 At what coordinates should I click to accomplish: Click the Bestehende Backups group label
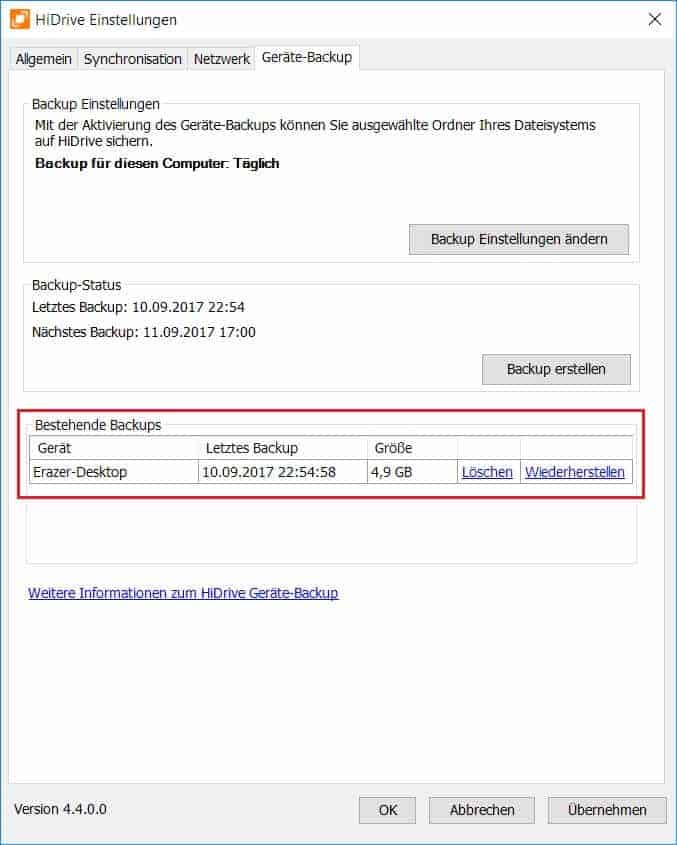click(98, 425)
